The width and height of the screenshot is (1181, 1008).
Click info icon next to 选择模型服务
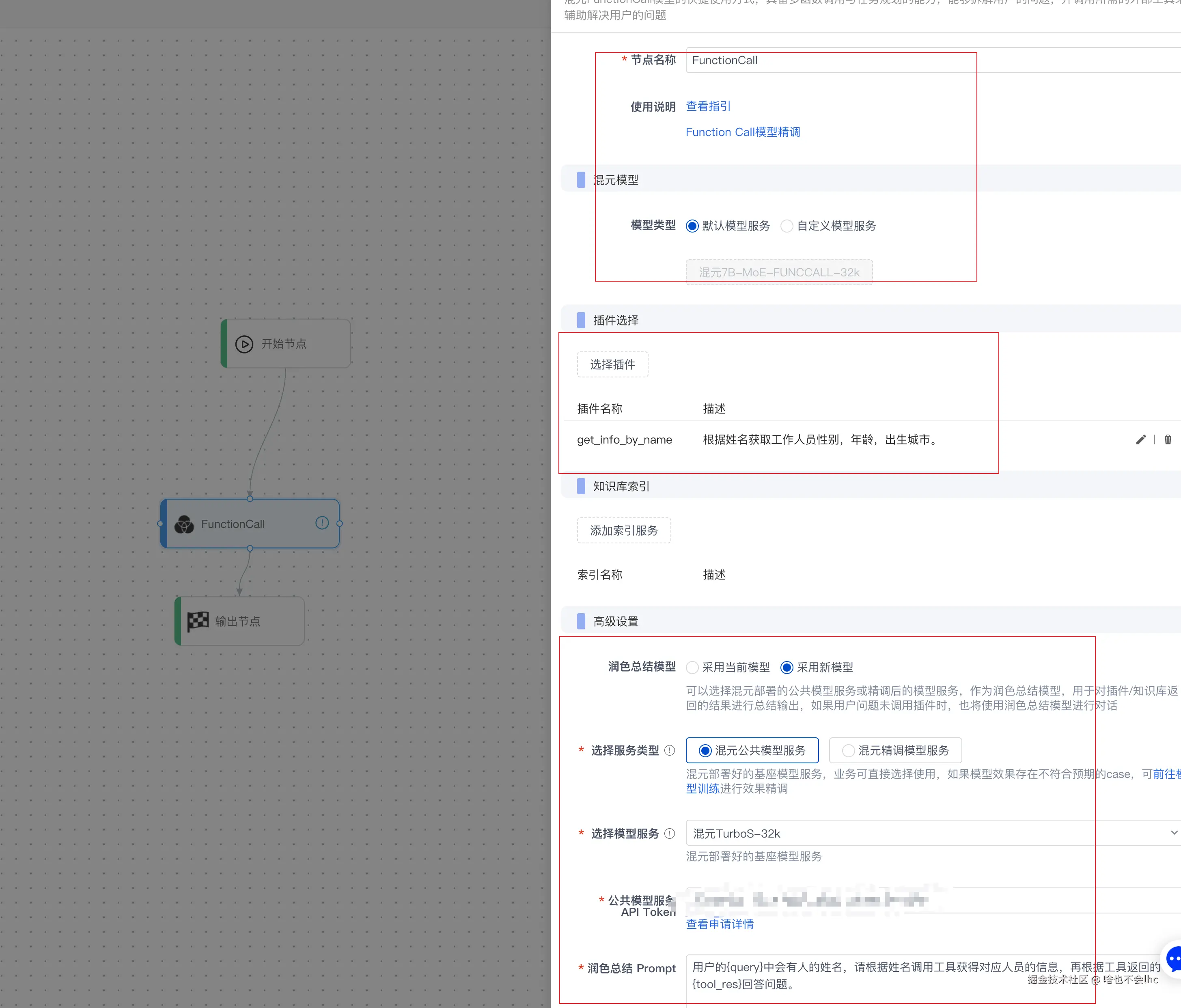[670, 834]
